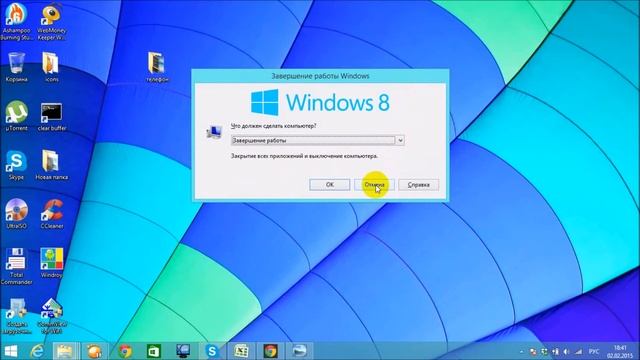The height and width of the screenshot is (360, 640).
Task: Select the Skype desktop shortcut
Action: click(x=16, y=165)
